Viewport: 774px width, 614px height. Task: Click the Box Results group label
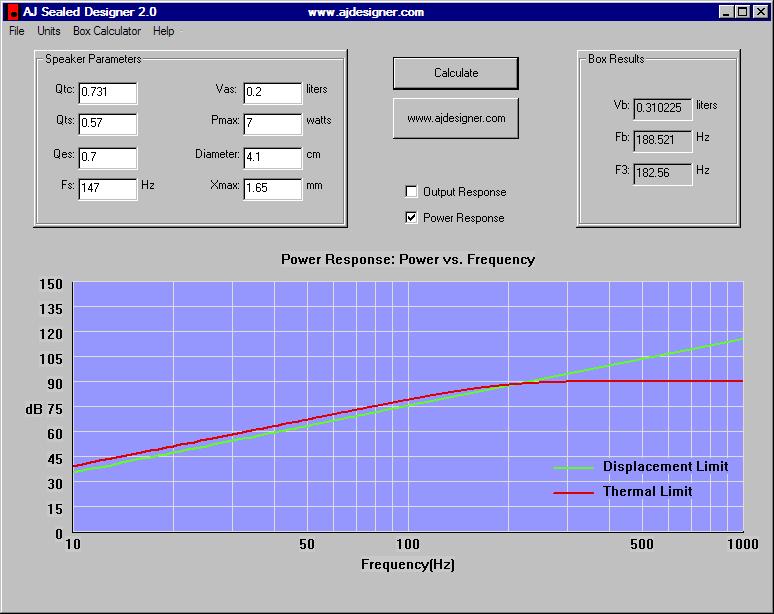point(616,59)
